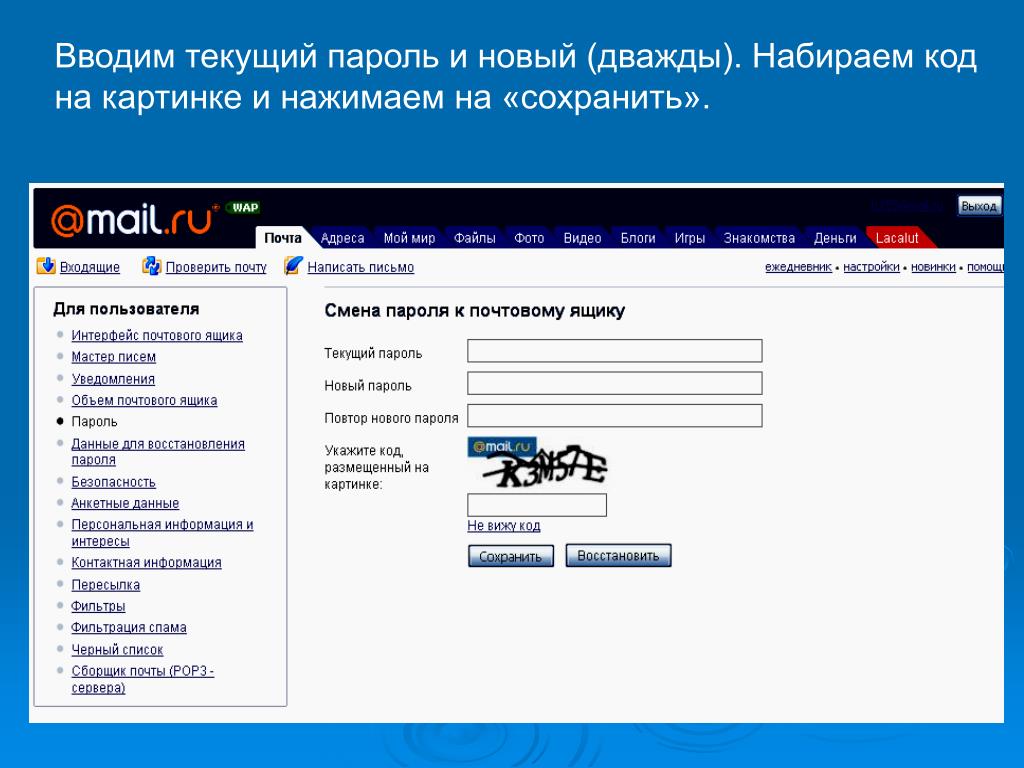This screenshot has height=768, width=1024.
Task: Open Объем почтового ящика link
Action: coord(144,400)
